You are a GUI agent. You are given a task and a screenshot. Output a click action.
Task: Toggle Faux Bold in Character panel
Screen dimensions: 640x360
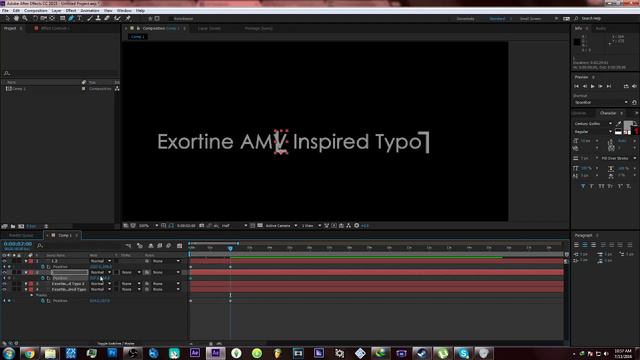[x=583, y=186]
